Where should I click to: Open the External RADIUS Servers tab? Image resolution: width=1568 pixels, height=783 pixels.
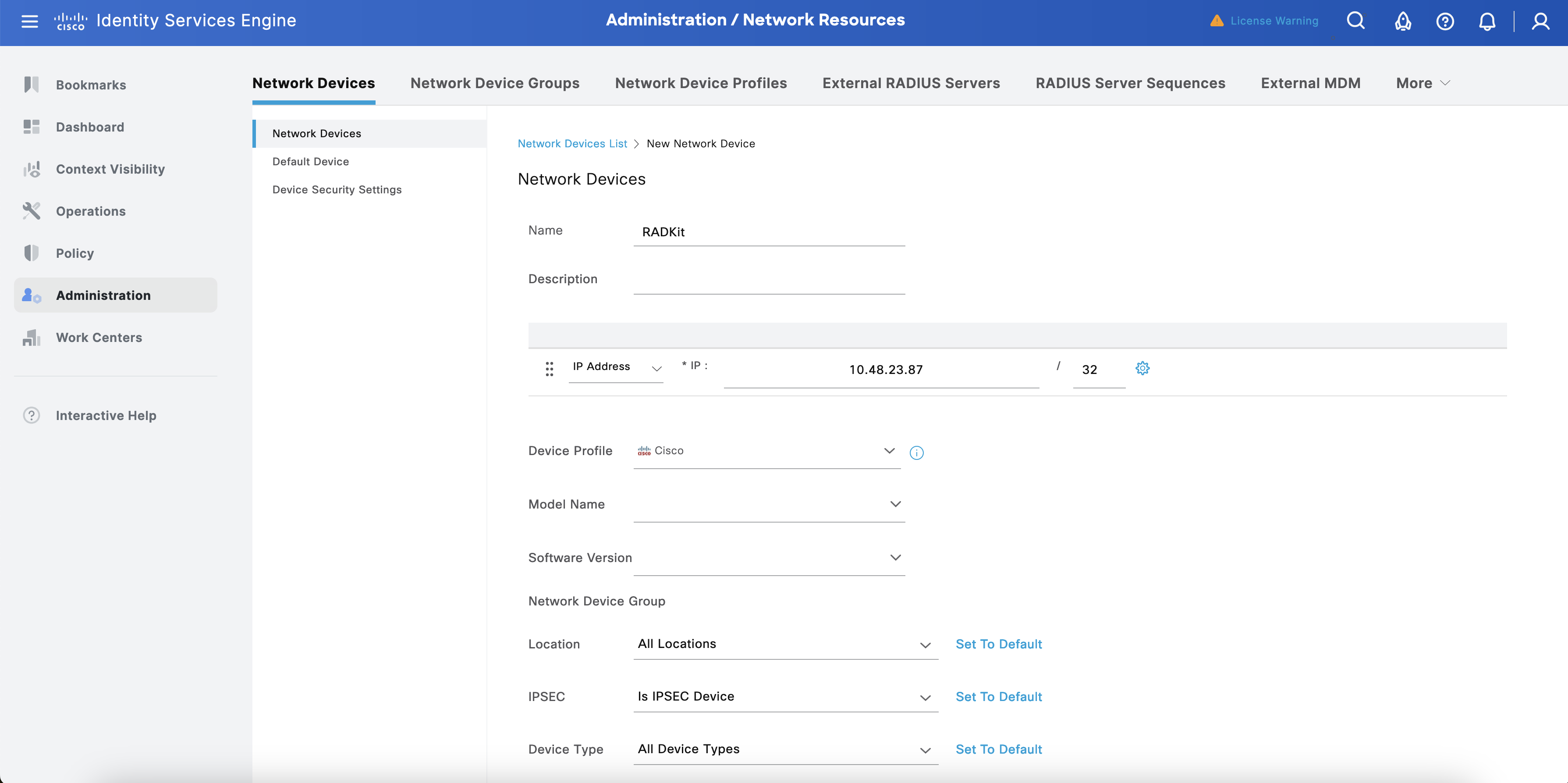click(911, 83)
